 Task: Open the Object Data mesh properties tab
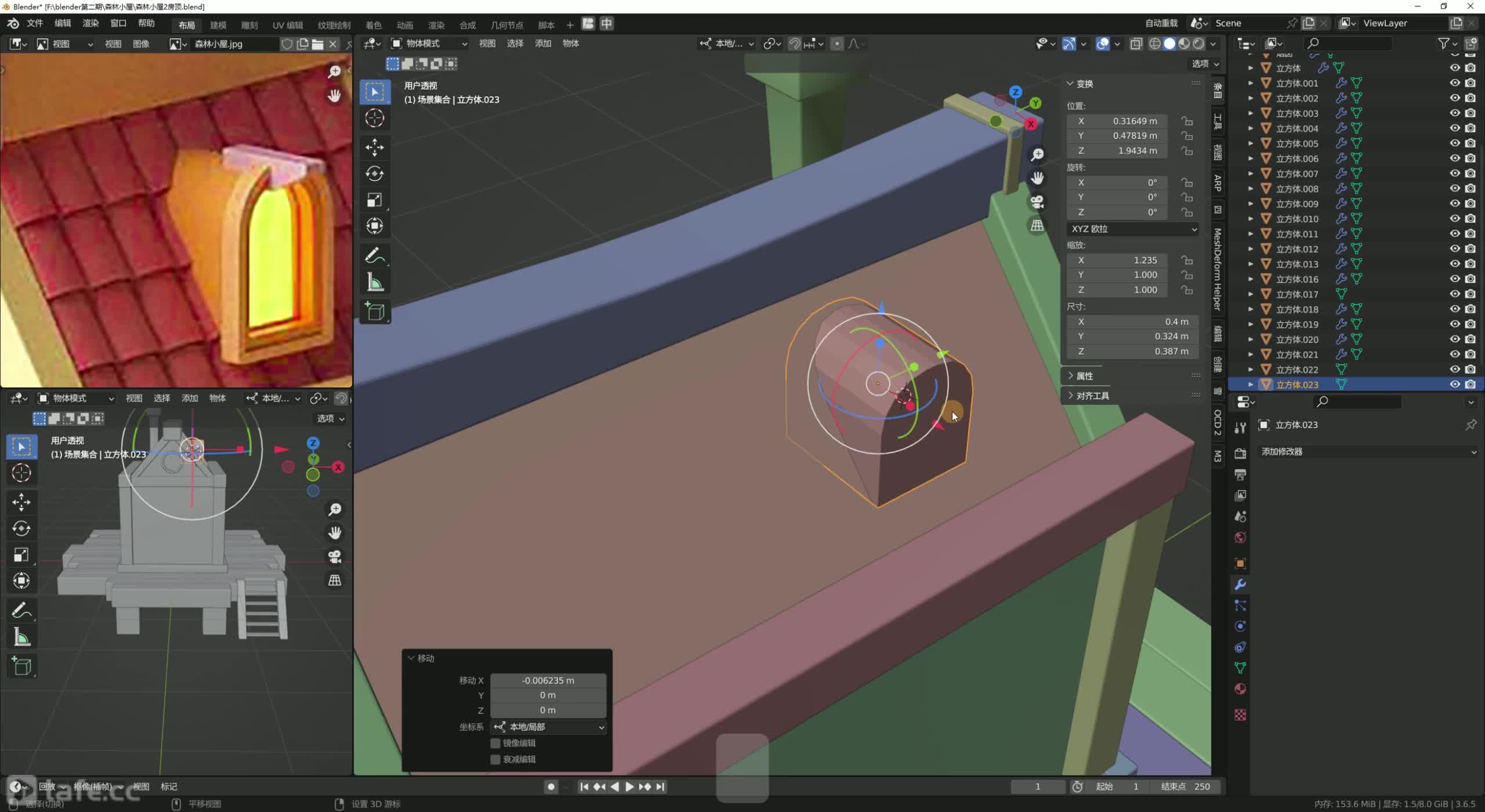tap(1240, 668)
